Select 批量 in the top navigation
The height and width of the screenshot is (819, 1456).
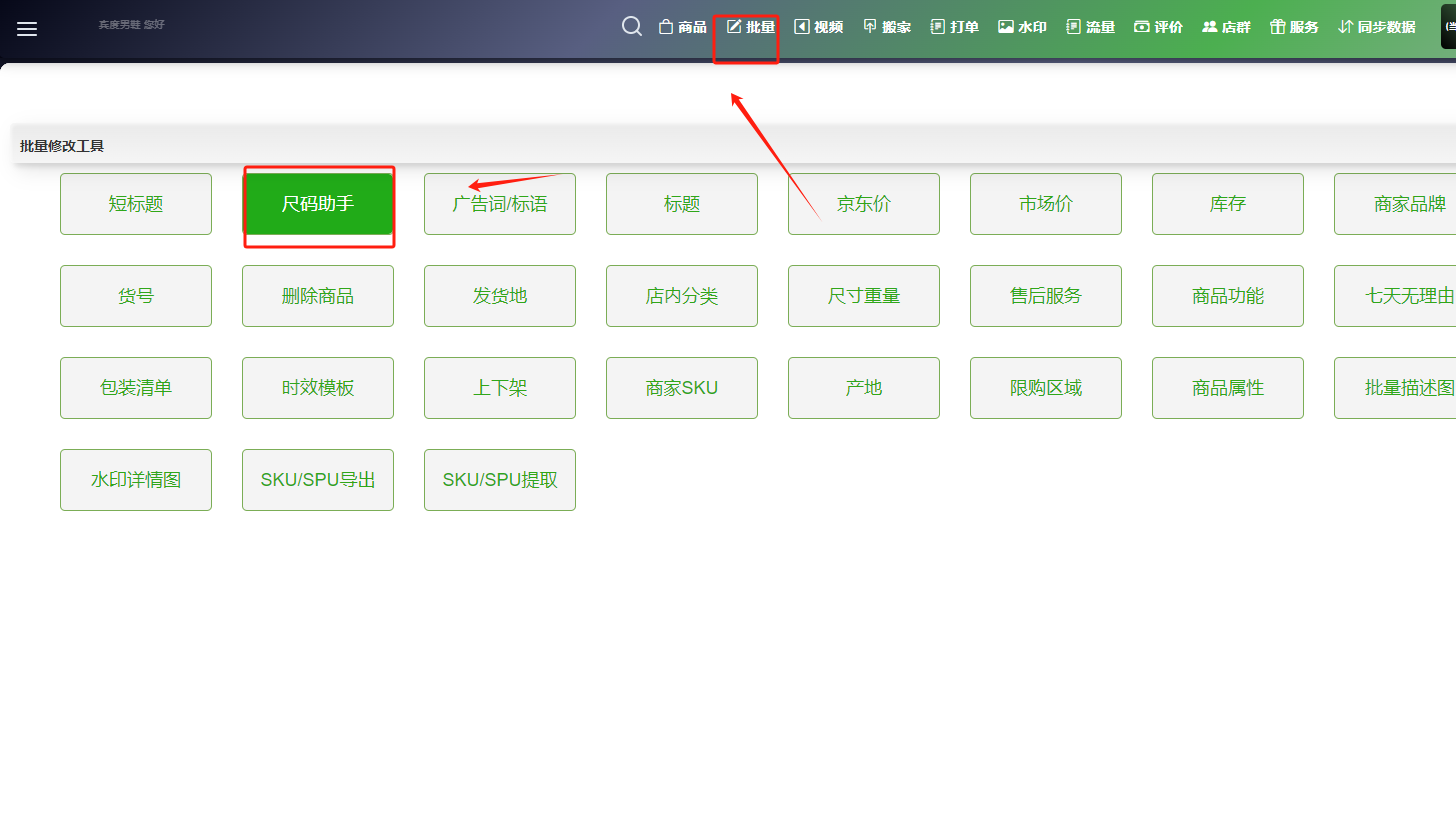pyautogui.click(x=751, y=27)
